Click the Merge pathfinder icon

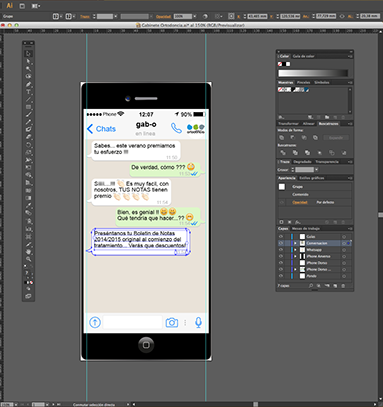pos(307,153)
